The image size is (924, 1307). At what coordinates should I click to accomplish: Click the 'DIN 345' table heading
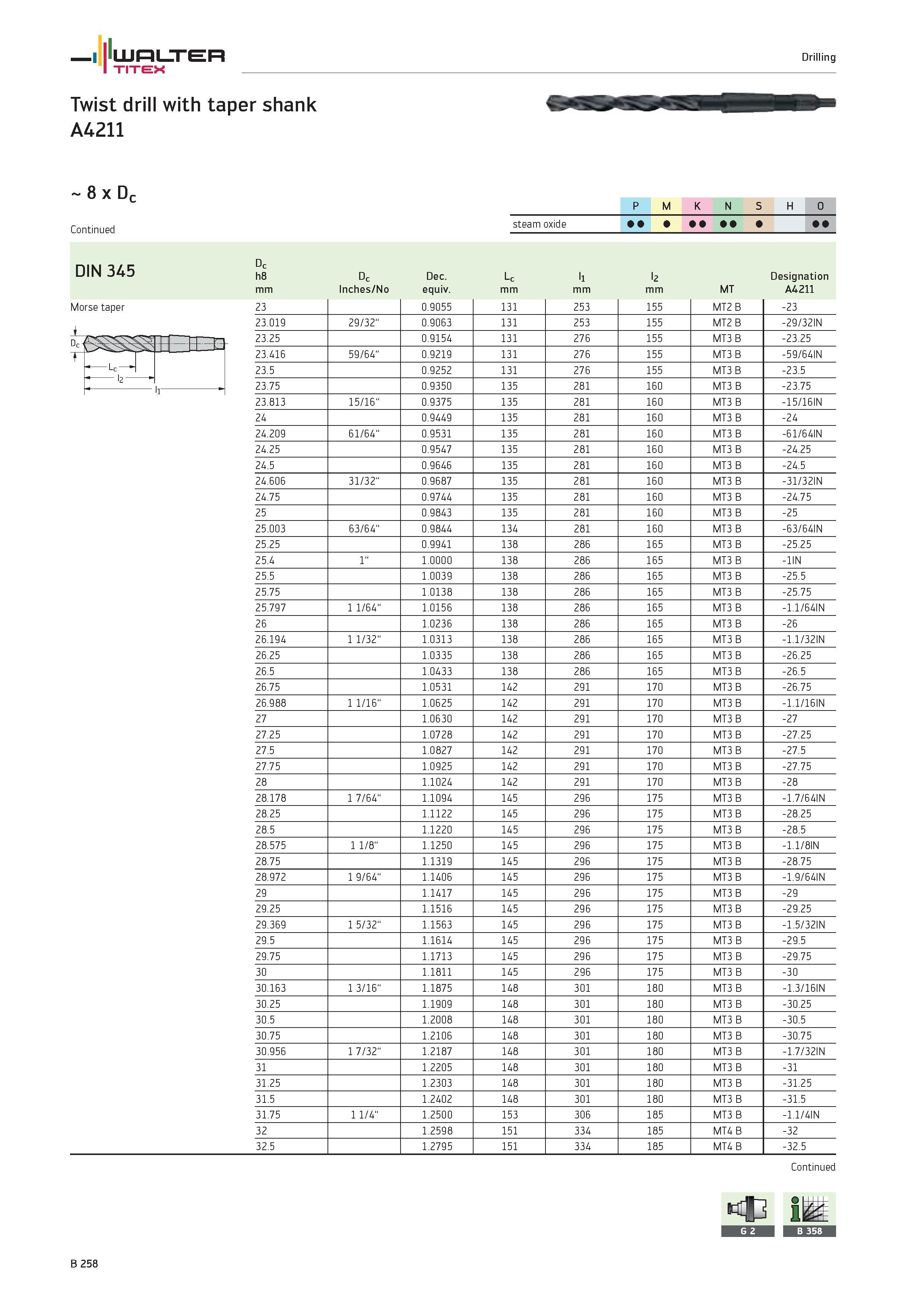coord(105,271)
